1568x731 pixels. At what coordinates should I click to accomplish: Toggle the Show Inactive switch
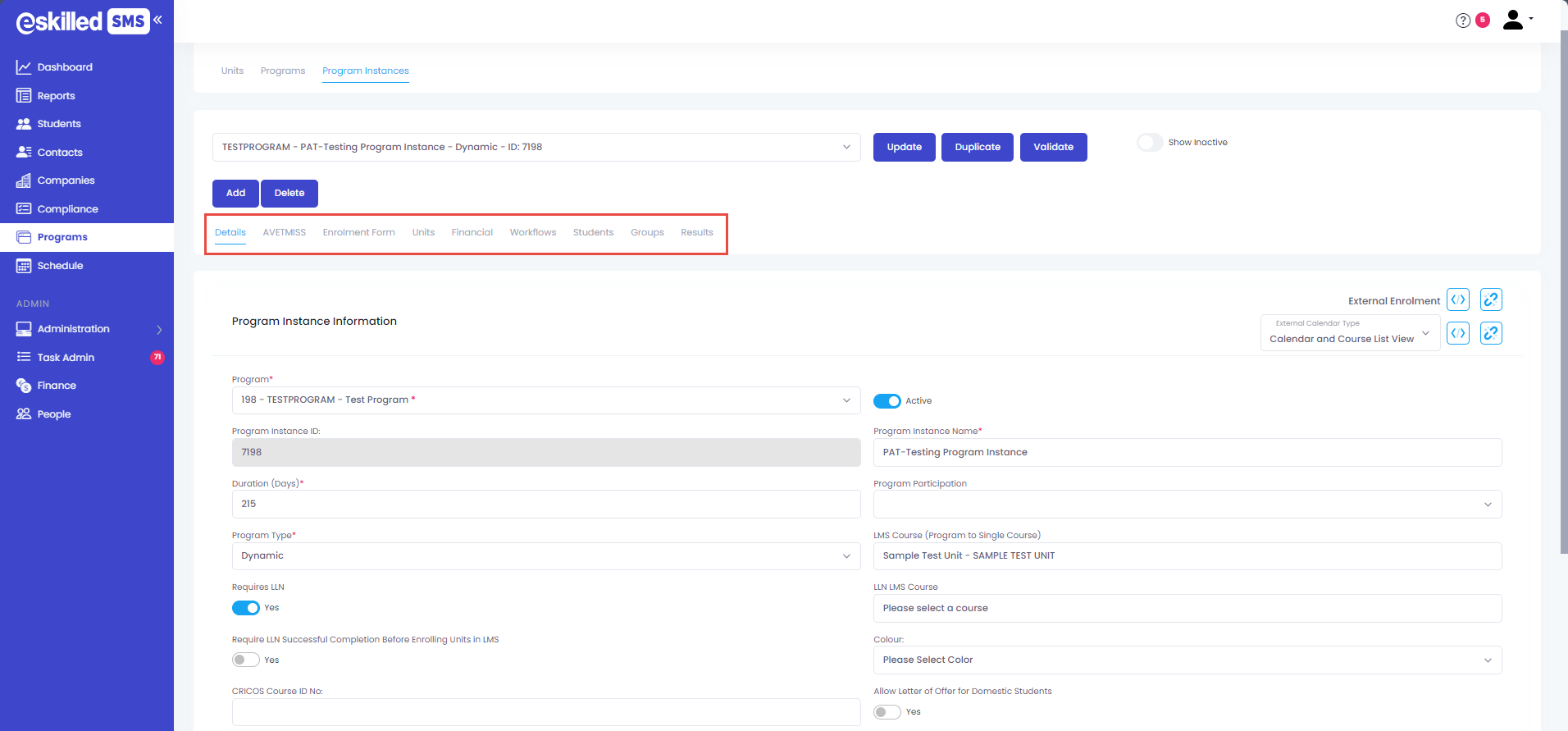click(x=1150, y=143)
